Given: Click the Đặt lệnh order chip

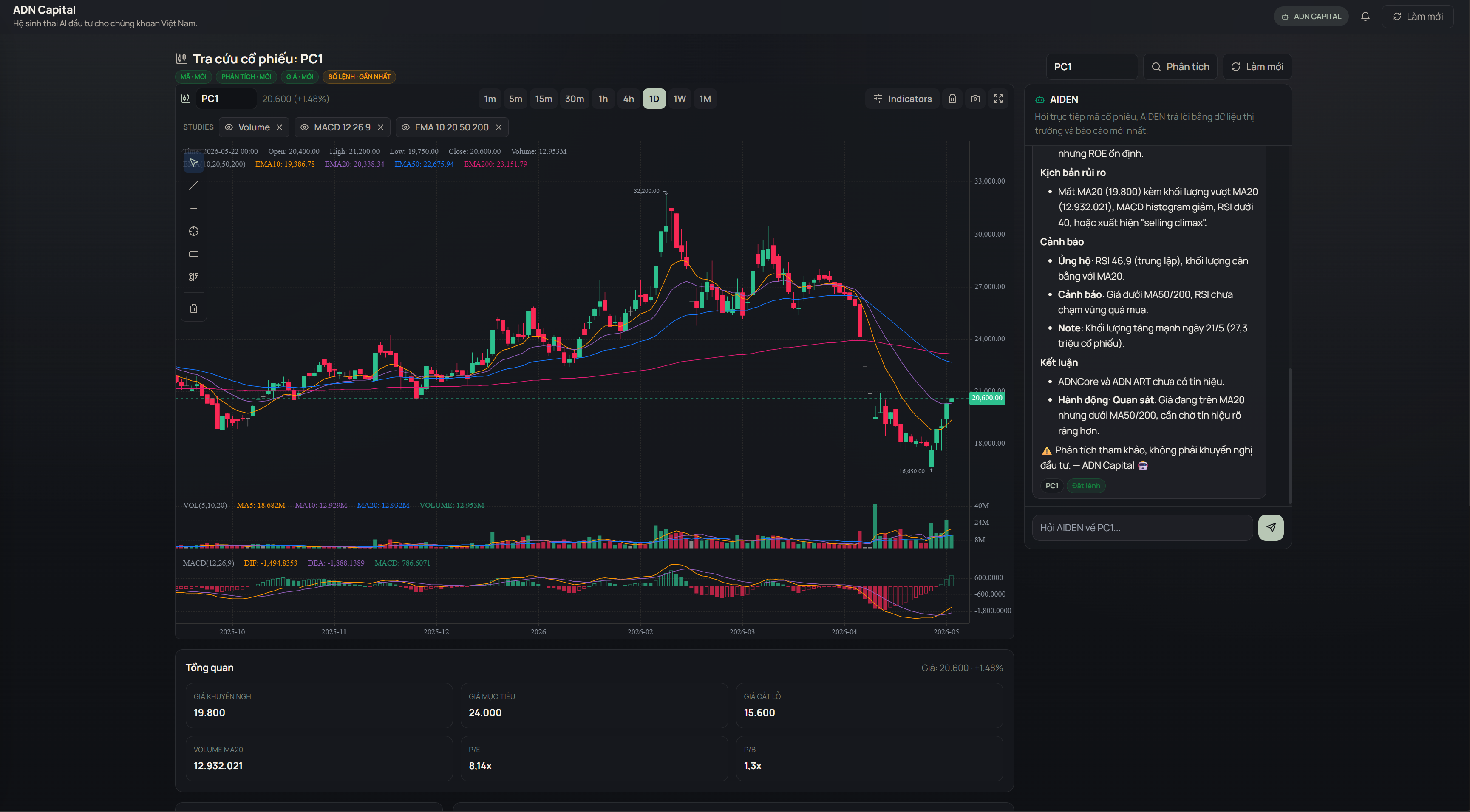Looking at the screenshot, I should pyautogui.click(x=1085, y=486).
